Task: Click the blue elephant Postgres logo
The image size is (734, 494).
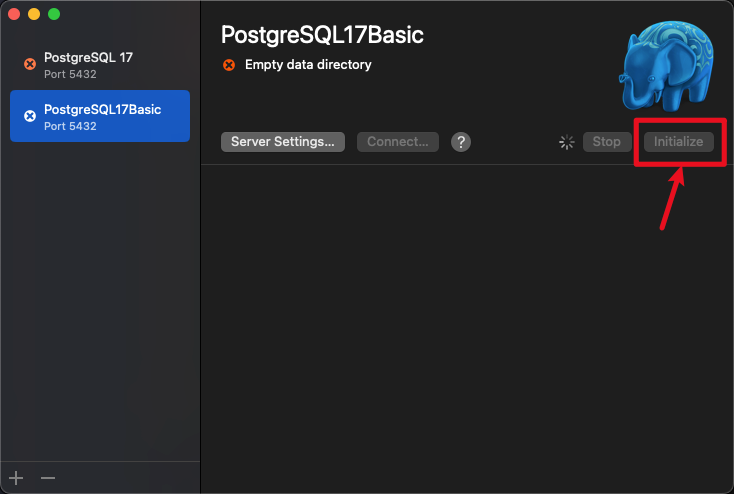Action: pyautogui.click(x=666, y=66)
